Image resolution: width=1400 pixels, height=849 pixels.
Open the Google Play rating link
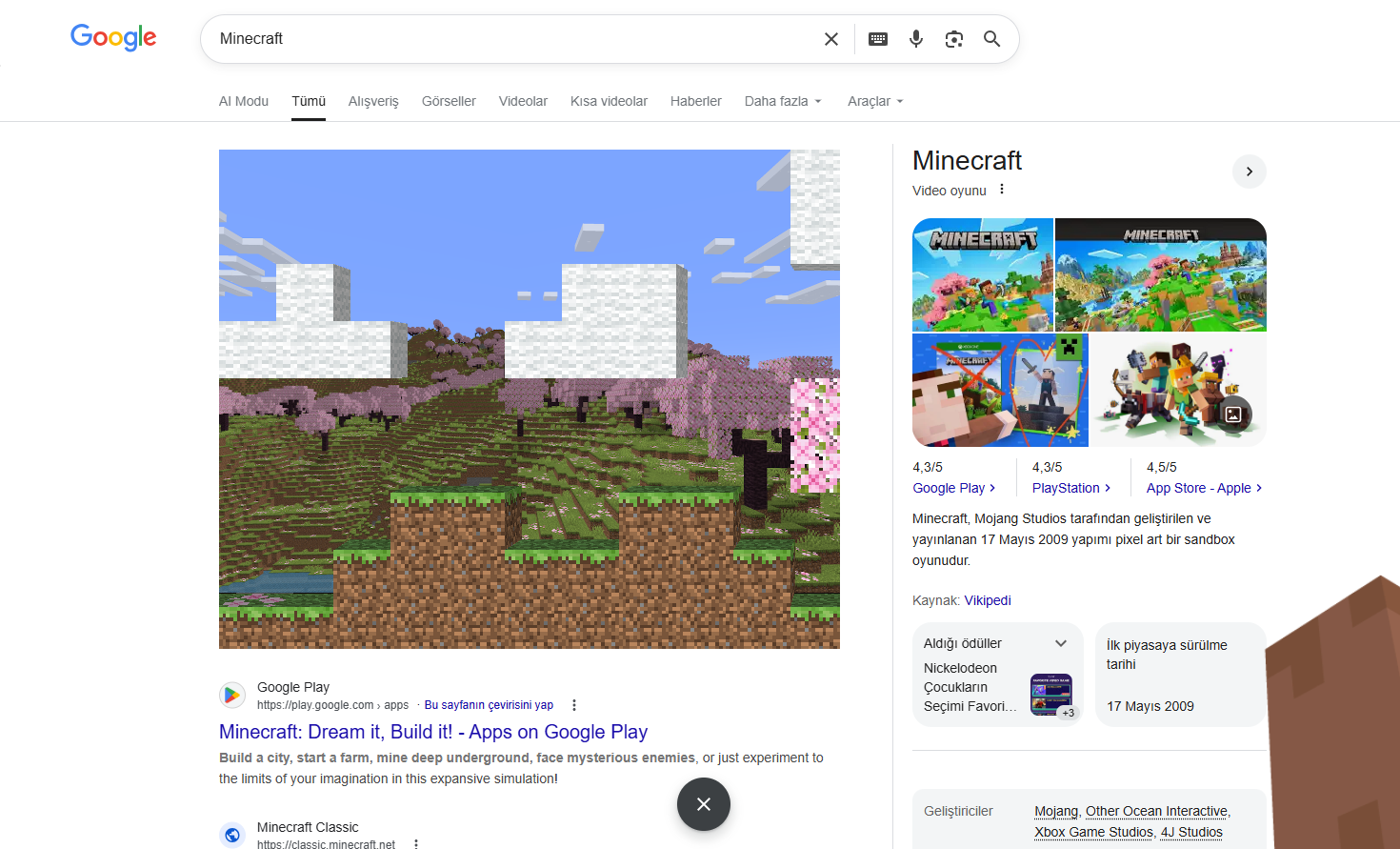tap(953, 488)
